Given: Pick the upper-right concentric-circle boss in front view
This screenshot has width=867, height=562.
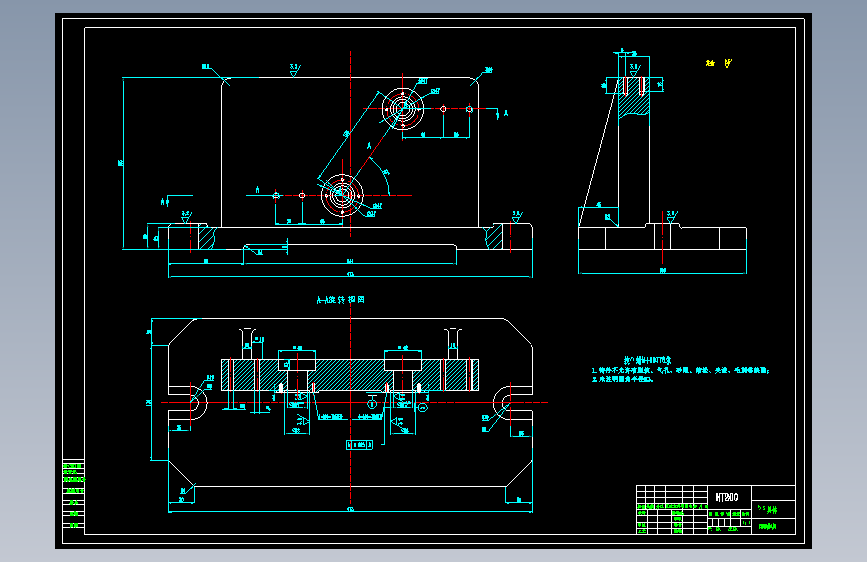Looking at the screenshot, I should (403, 108).
